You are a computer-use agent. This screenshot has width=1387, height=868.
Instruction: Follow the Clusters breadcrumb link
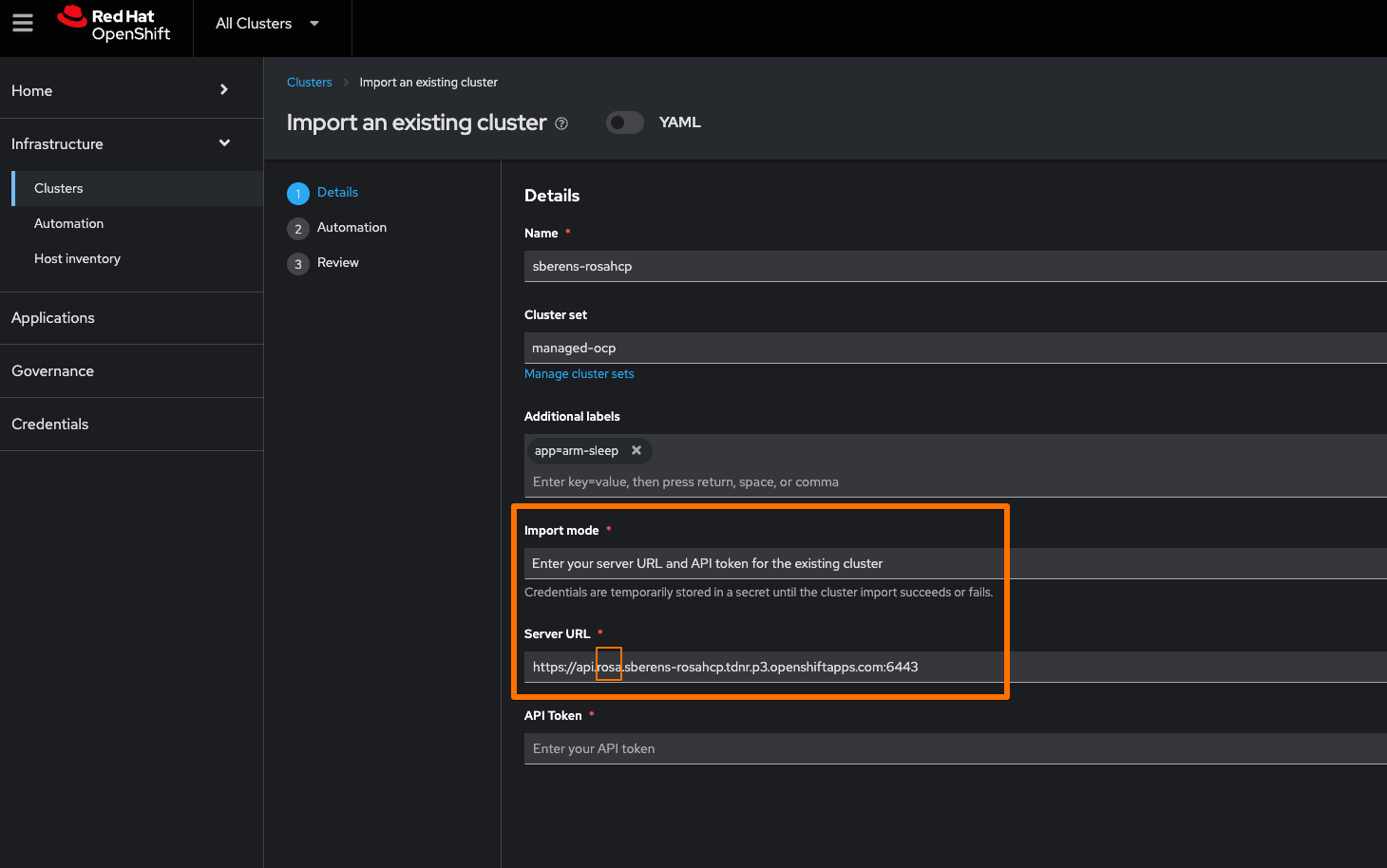(309, 83)
